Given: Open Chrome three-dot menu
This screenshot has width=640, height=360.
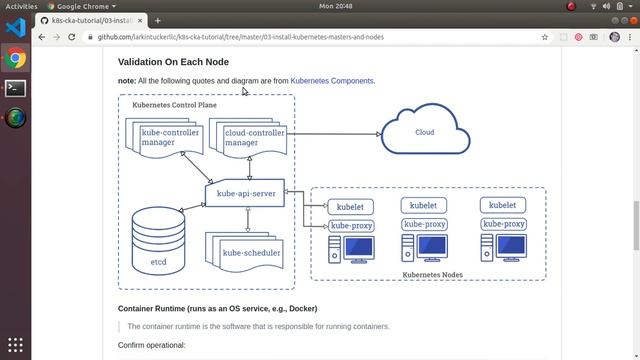Looking at the screenshot, I should click(630, 37).
